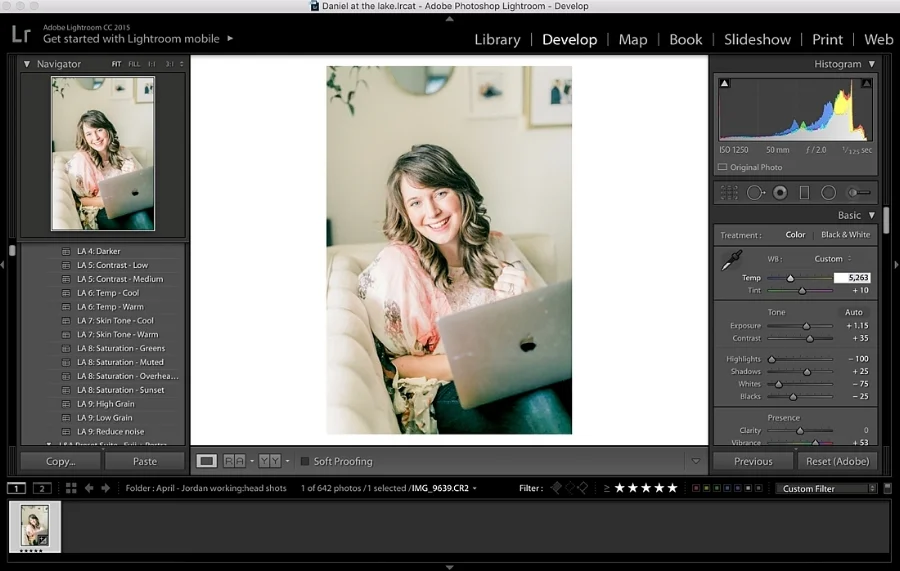Click the preset icon beside LA 4: Darker
The image size is (900, 571).
coord(66,251)
